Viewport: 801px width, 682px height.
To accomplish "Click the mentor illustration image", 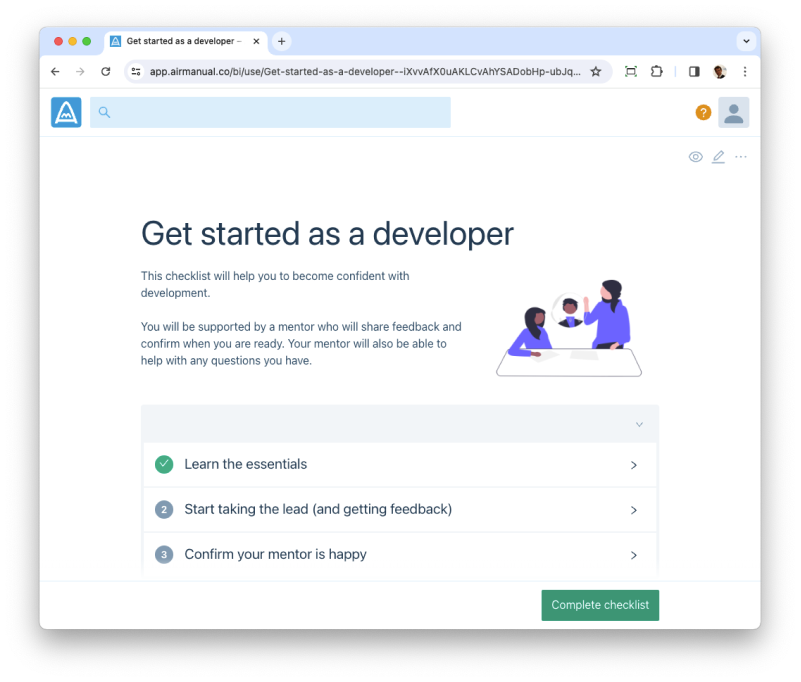I will coord(569,328).
